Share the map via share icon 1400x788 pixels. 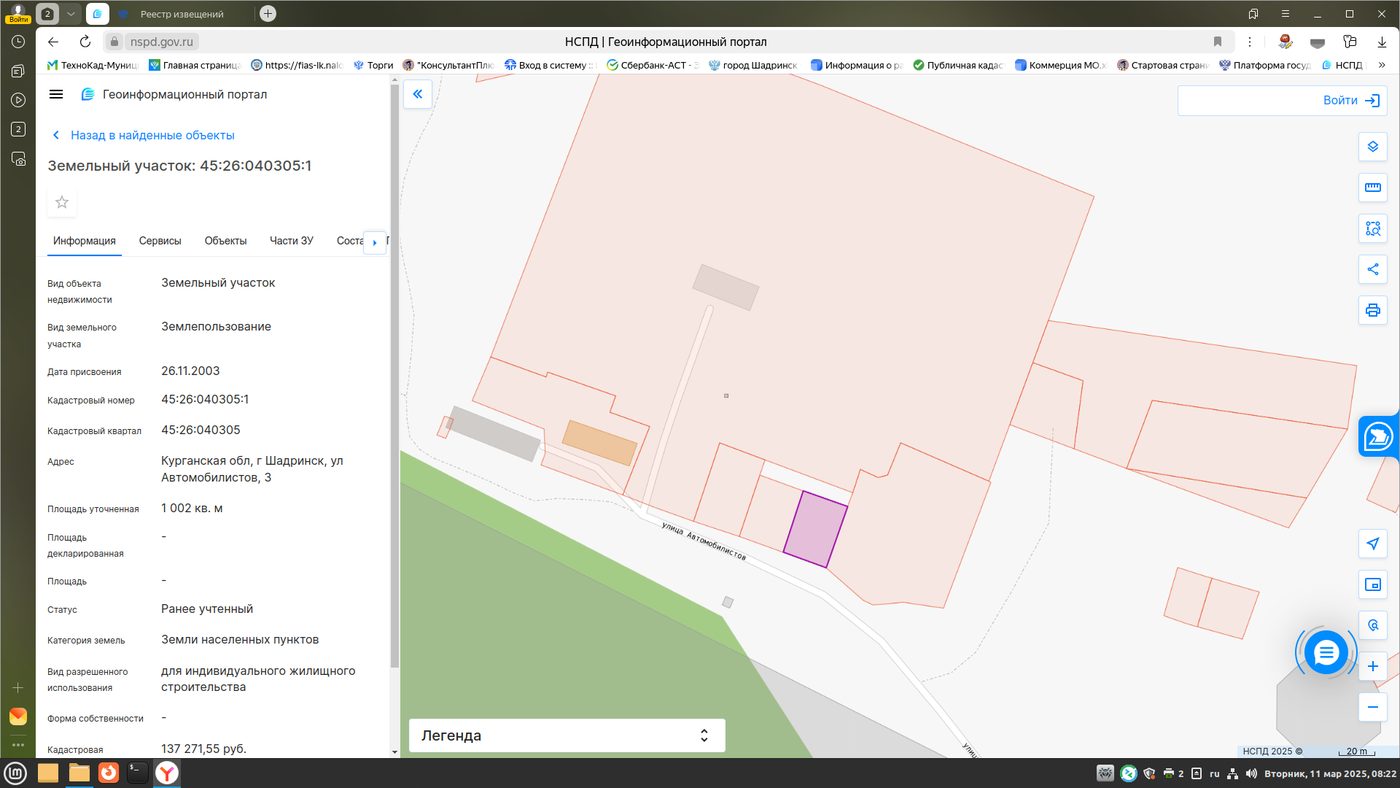(x=1373, y=269)
